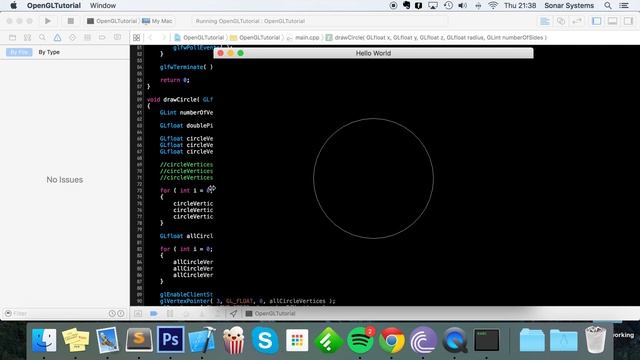The height and width of the screenshot is (360, 640).
Task: Click glfwTerminate line in code editor
Action: pos(186,67)
